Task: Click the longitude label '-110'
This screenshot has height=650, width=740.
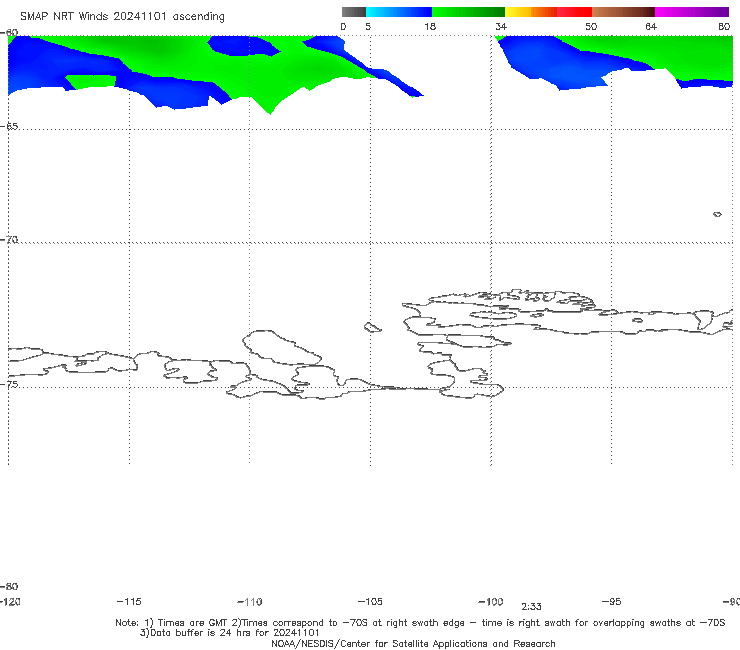Action: (x=250, y=602)
